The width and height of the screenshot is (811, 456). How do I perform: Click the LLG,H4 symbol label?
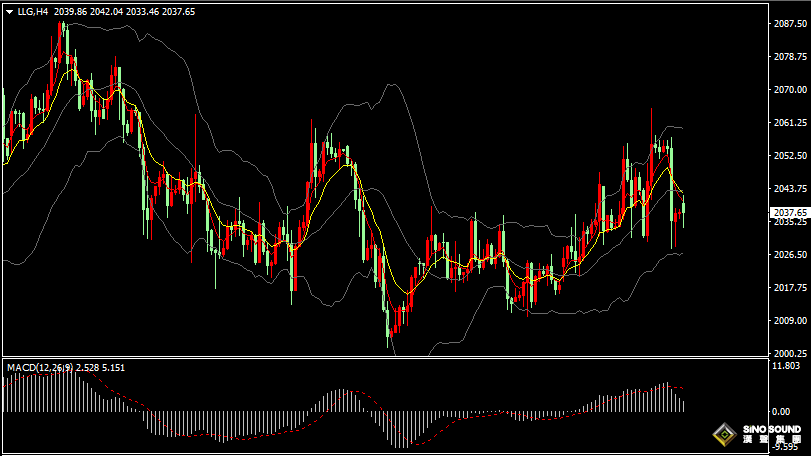point(34,12)
